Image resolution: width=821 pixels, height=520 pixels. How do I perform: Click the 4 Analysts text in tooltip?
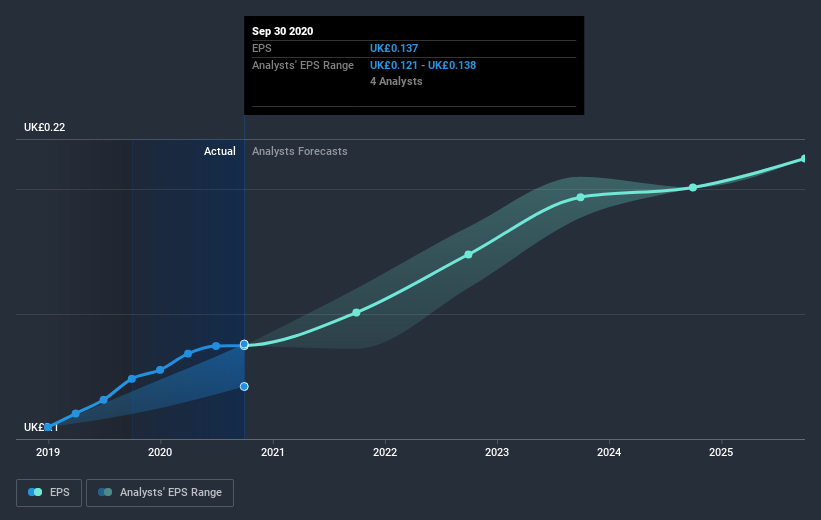click(396, 81)
